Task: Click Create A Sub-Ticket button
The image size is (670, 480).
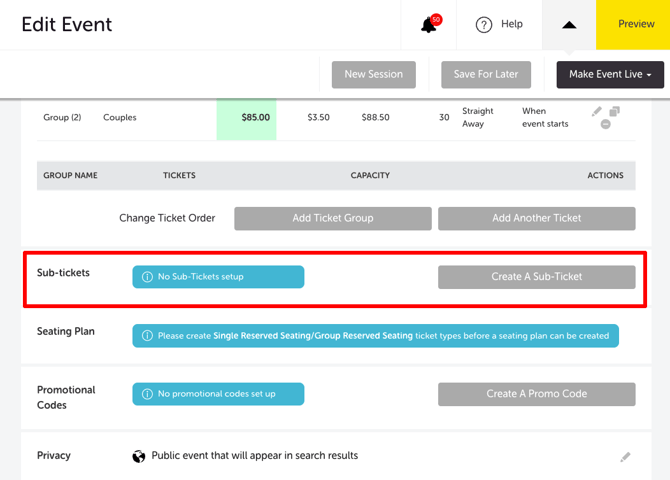Action: (x=537, y=277)
